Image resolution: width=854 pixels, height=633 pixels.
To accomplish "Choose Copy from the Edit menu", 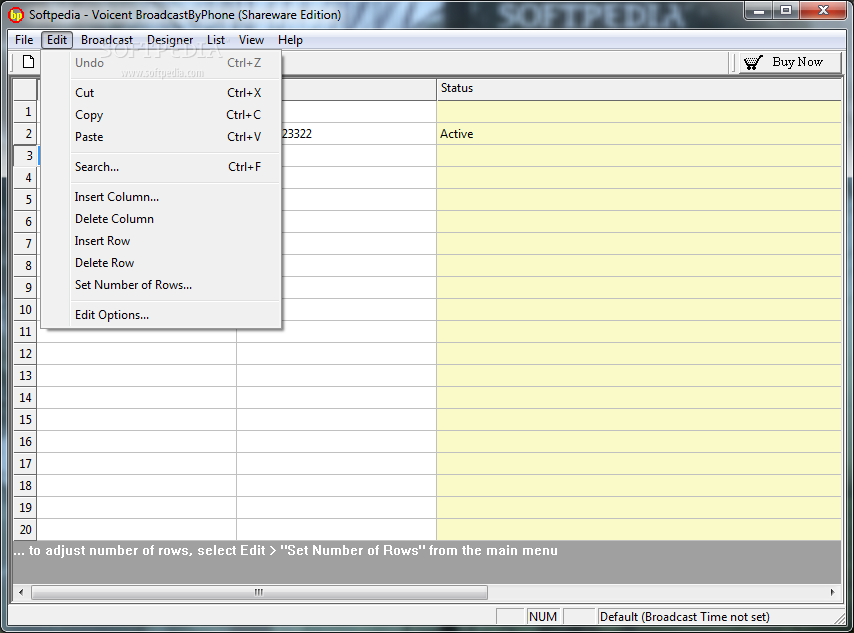I will coord(161,115).
